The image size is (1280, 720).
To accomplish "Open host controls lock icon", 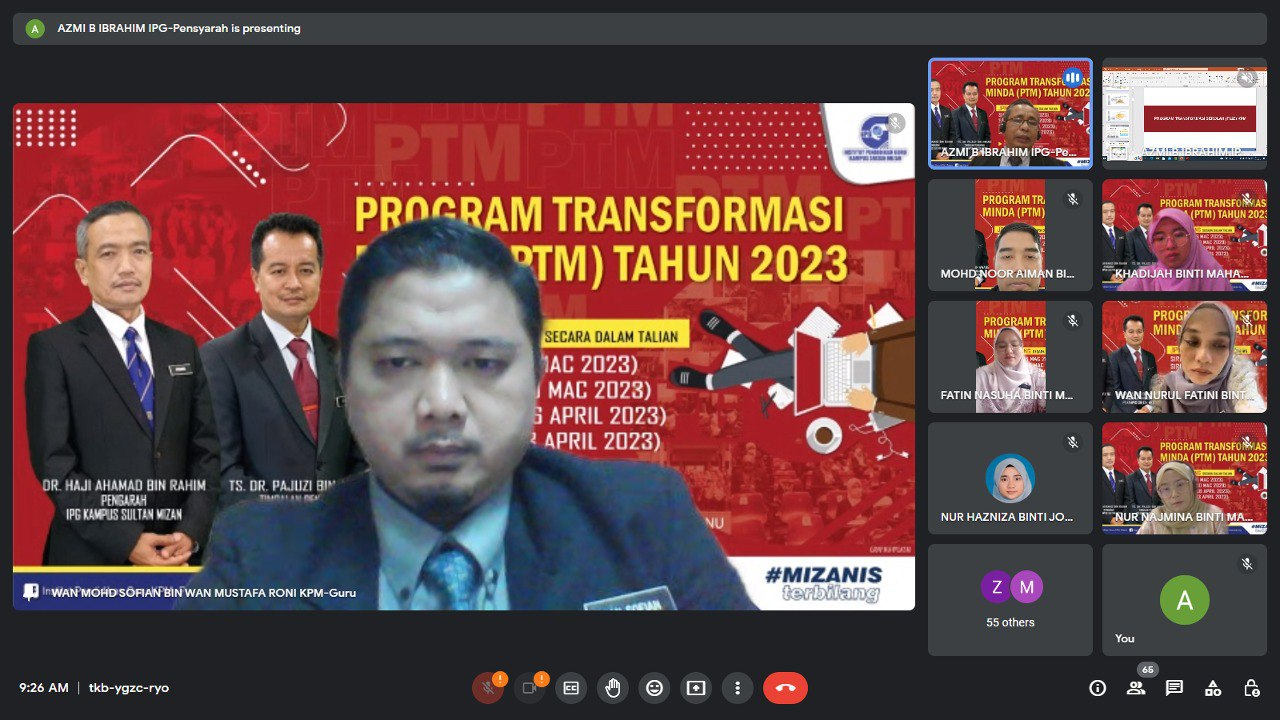I will coord(1251,688).
